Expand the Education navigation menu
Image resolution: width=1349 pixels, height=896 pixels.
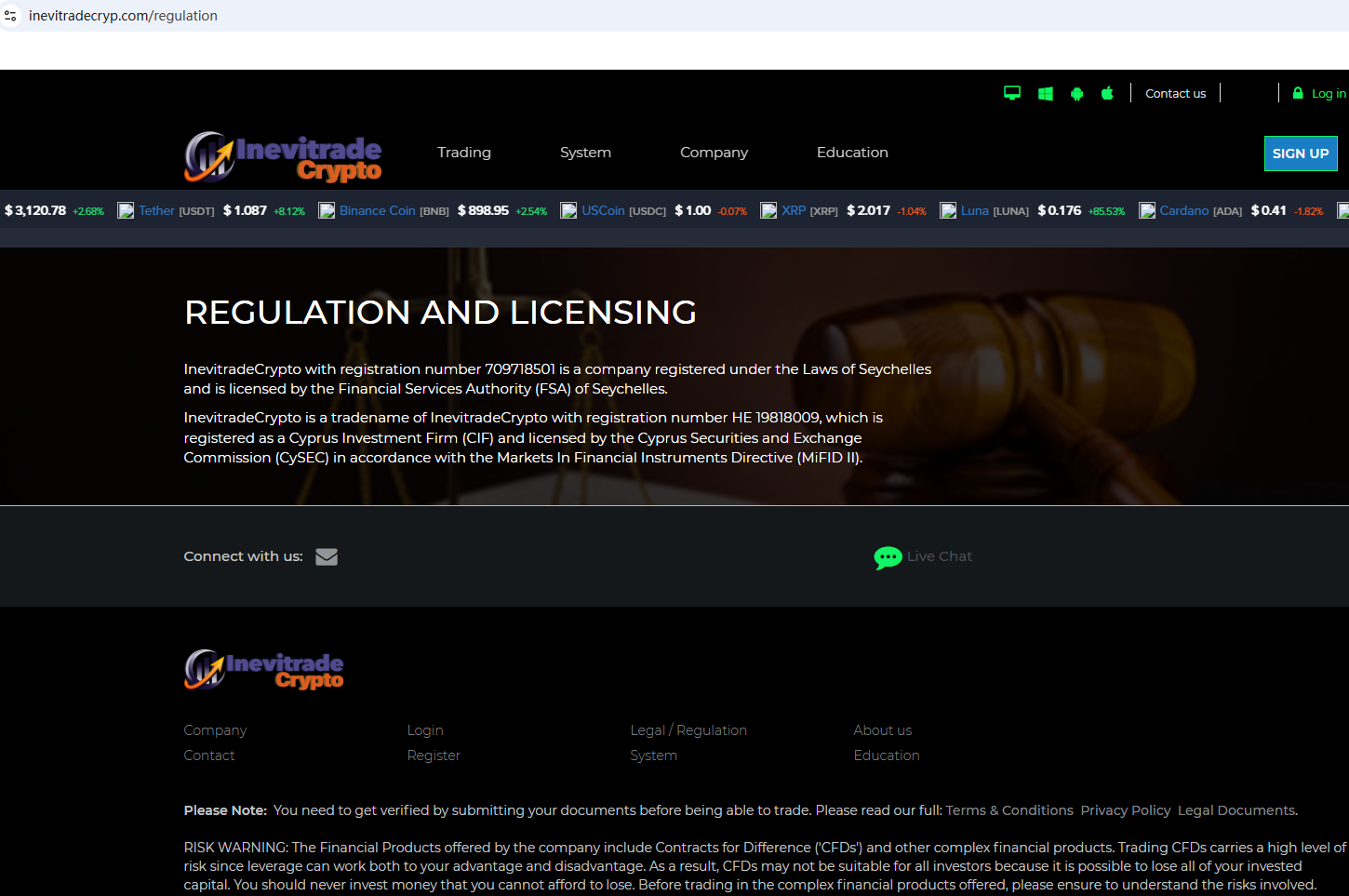852,153
